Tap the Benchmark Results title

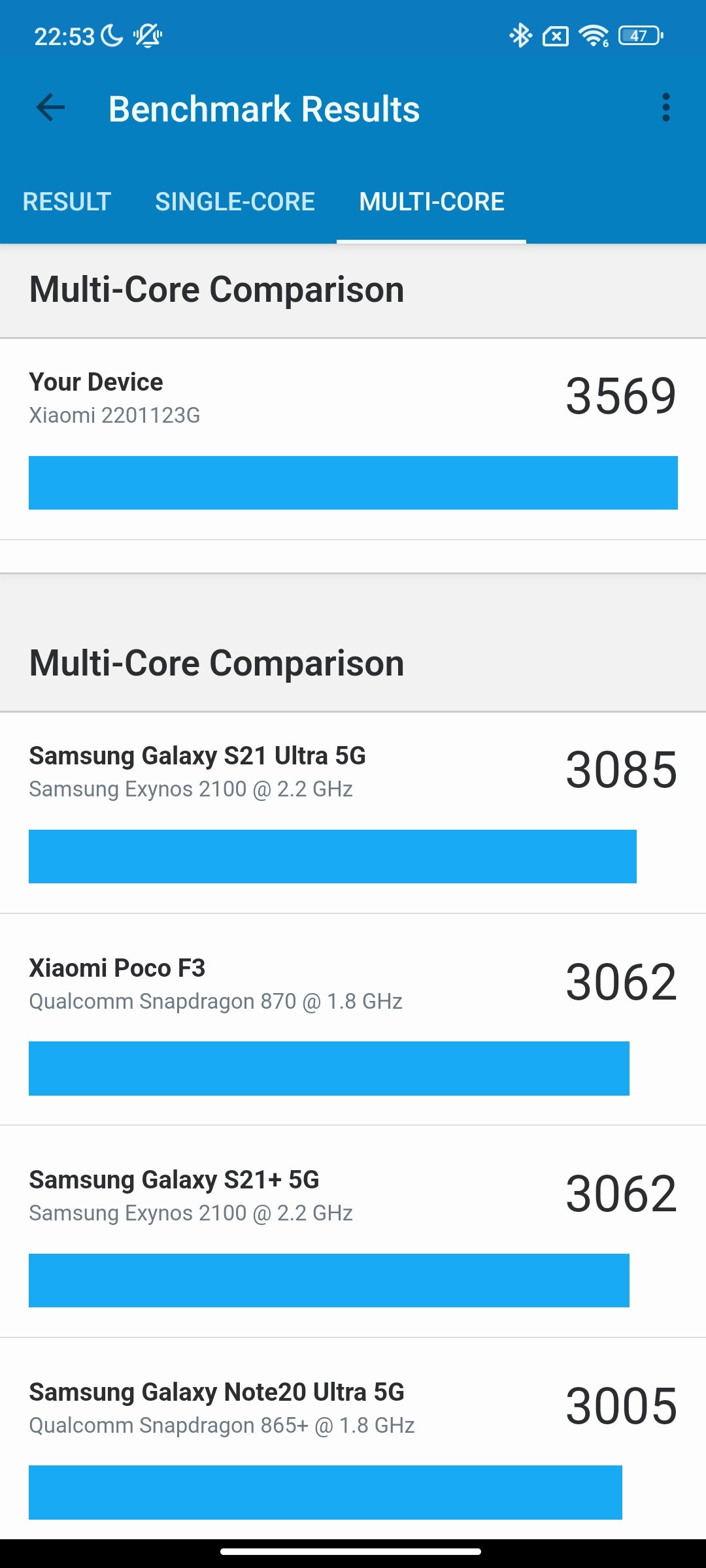(x=264, y=109)
